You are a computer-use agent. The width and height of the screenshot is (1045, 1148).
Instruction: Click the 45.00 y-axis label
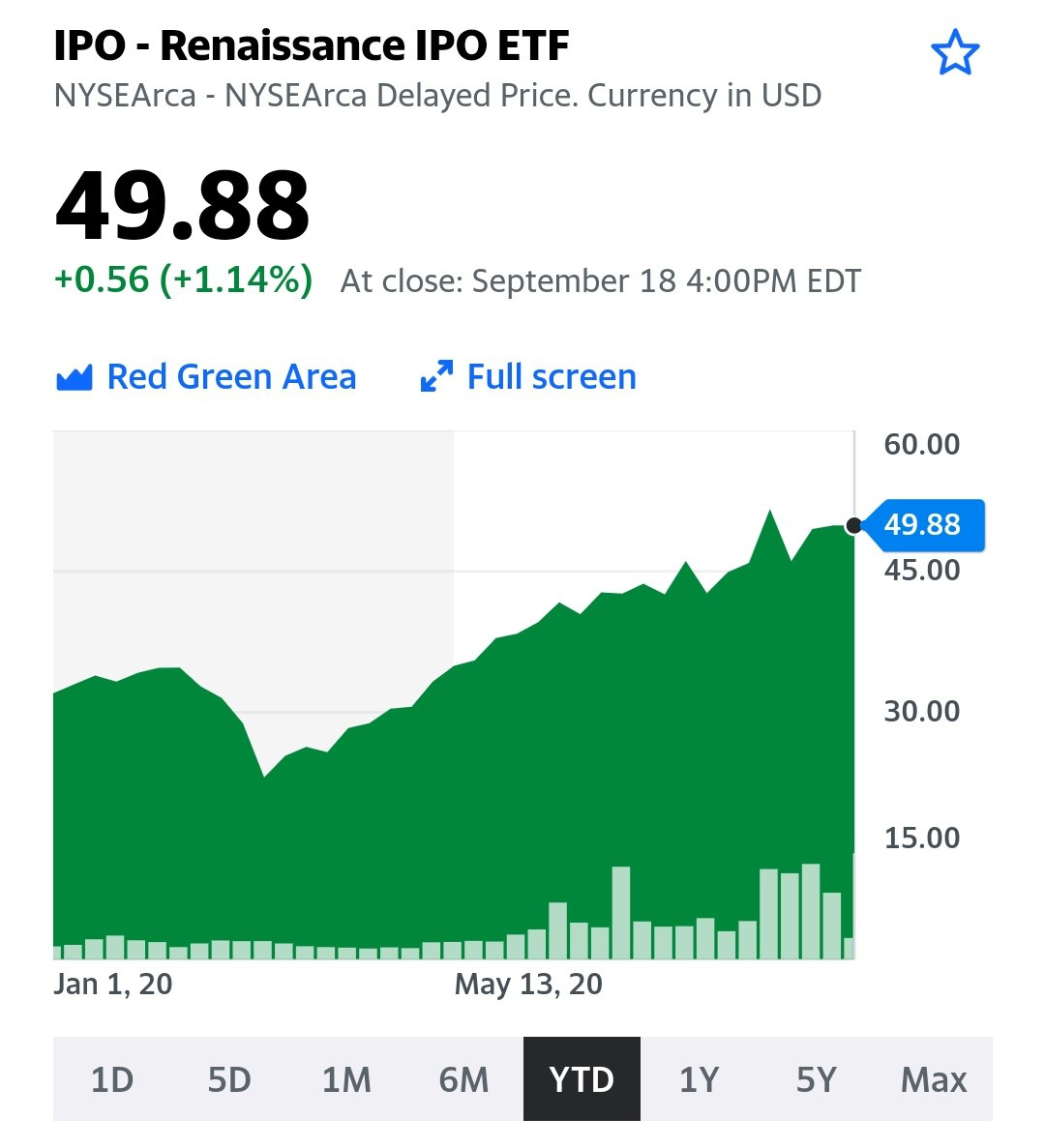[x=922, y=571]
